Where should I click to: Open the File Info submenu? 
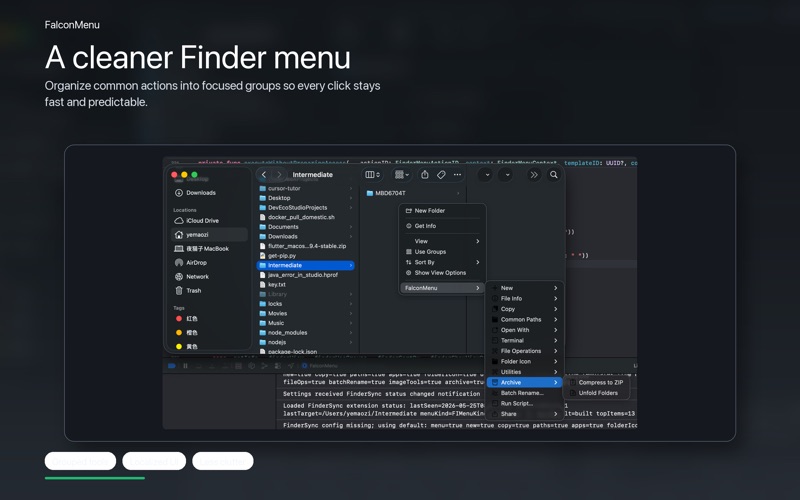coord(524,298)
